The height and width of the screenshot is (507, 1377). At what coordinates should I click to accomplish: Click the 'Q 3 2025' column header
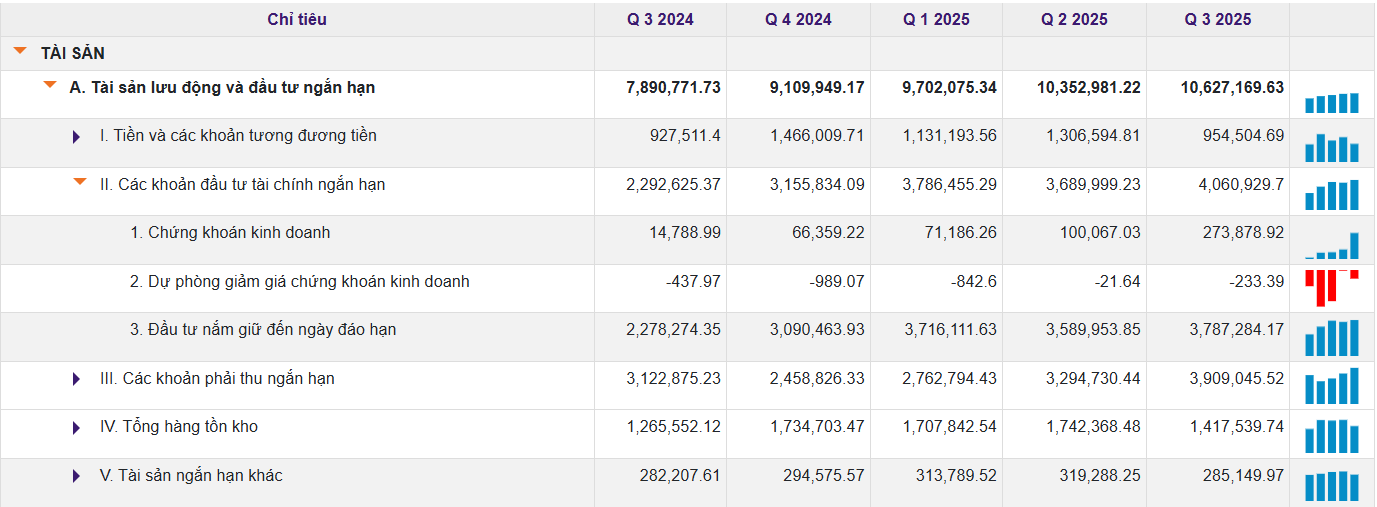point(1217,19)
